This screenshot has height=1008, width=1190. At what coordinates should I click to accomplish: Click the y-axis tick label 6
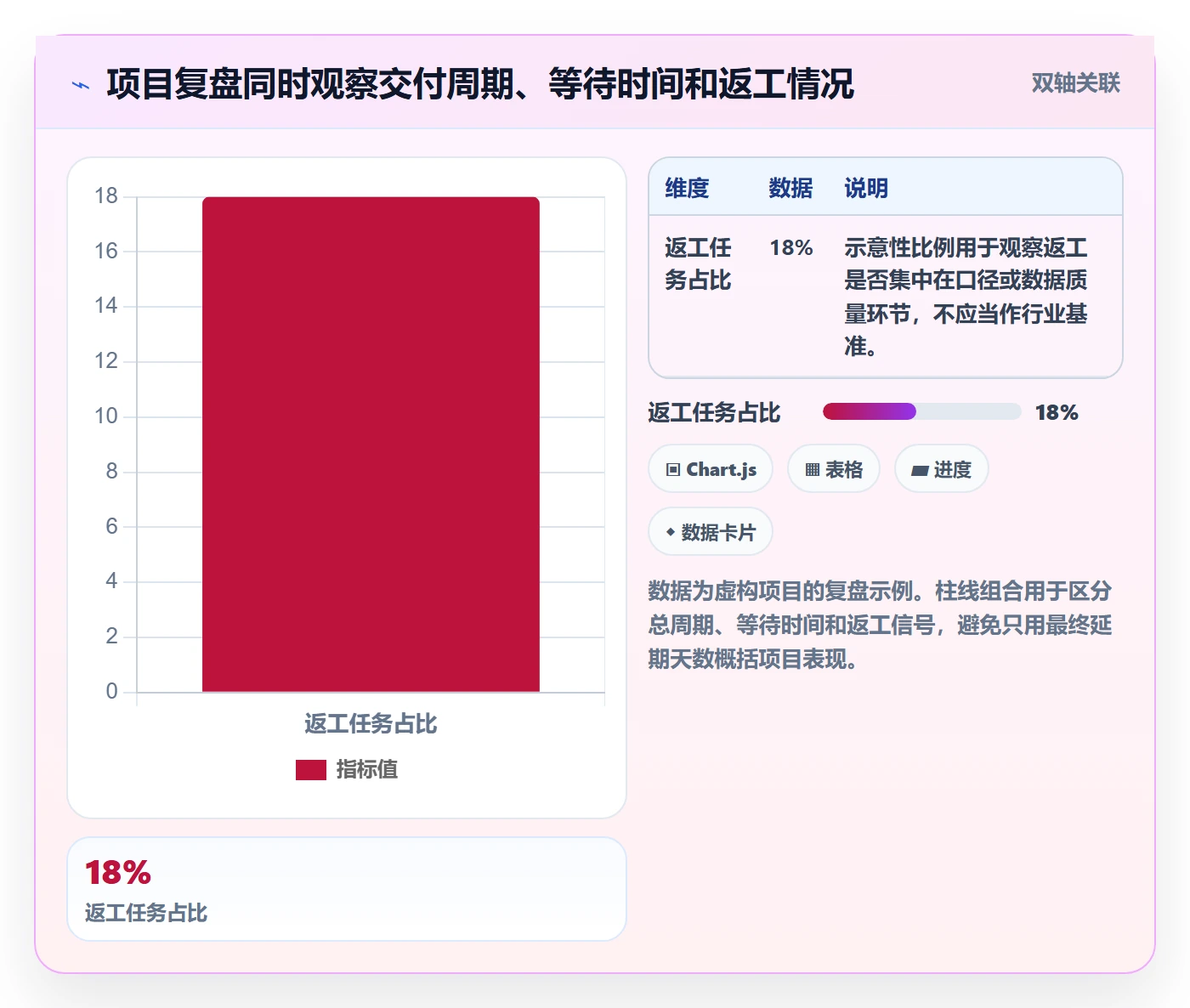(x=111, y=527)
